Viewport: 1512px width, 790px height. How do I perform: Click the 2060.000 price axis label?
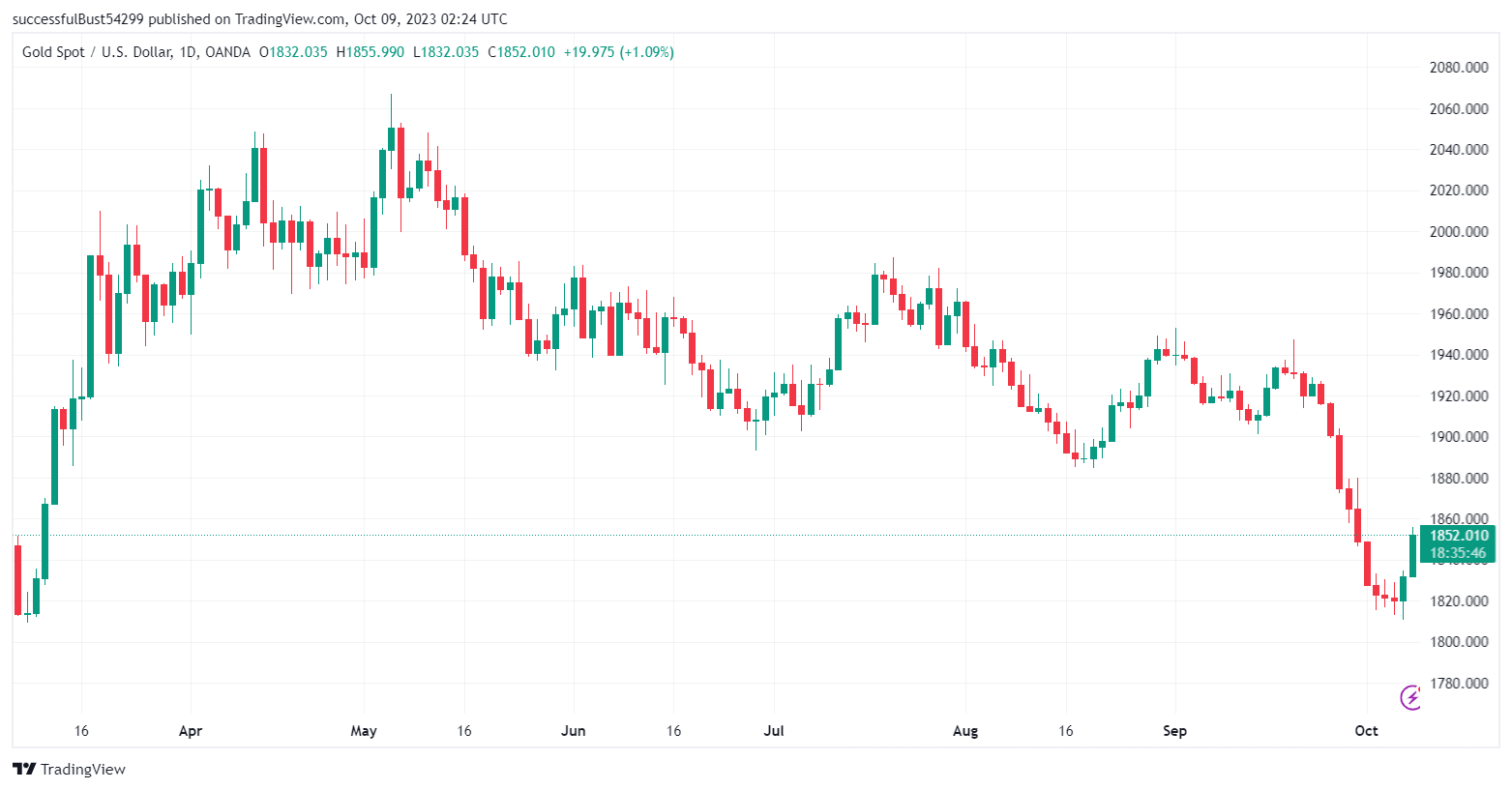[x=1459, y=108]
